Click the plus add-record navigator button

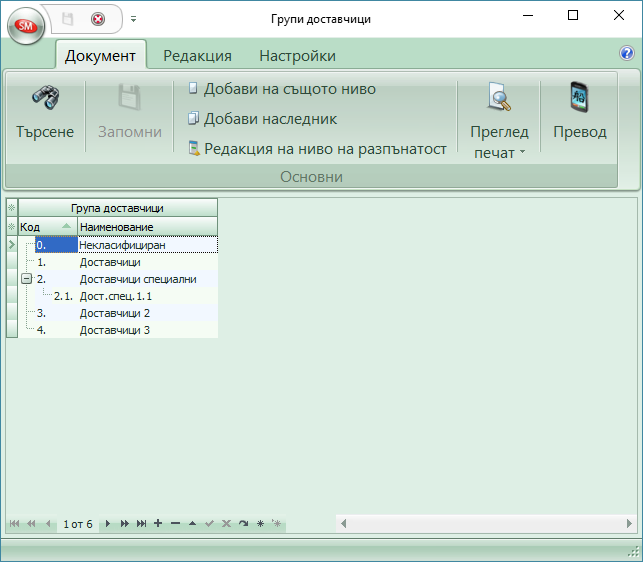pyautogui.click(x=158, y=523)
